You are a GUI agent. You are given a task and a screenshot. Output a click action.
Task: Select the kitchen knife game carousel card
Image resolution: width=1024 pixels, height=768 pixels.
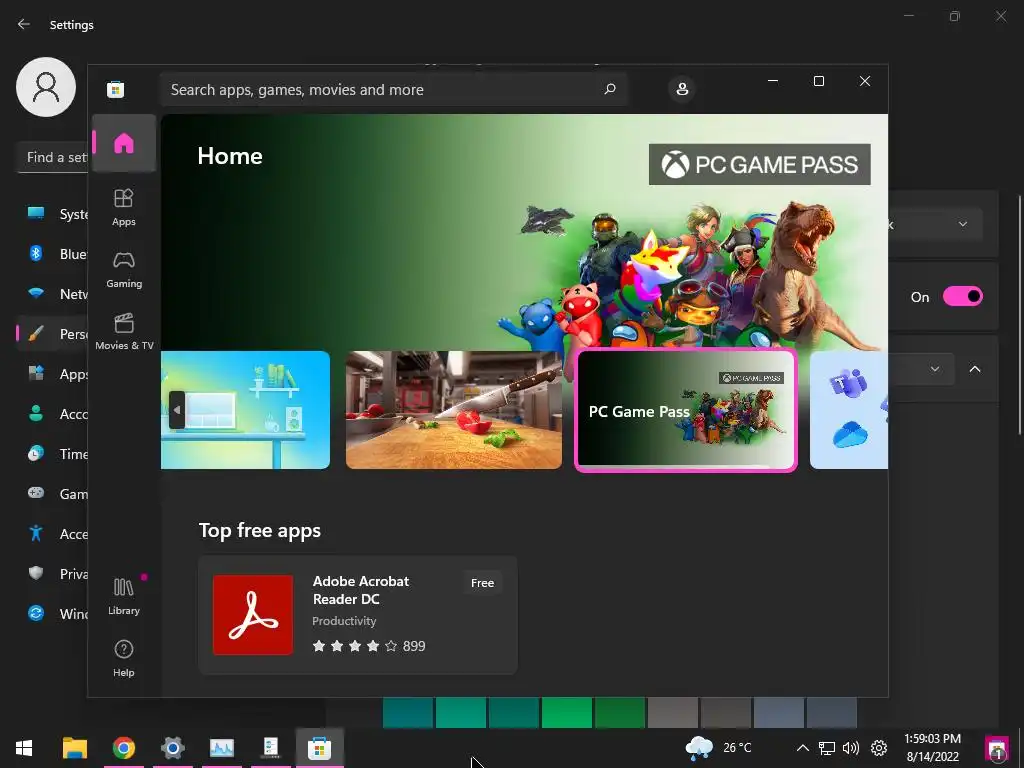pyautogui.click(x=453, y=410)
